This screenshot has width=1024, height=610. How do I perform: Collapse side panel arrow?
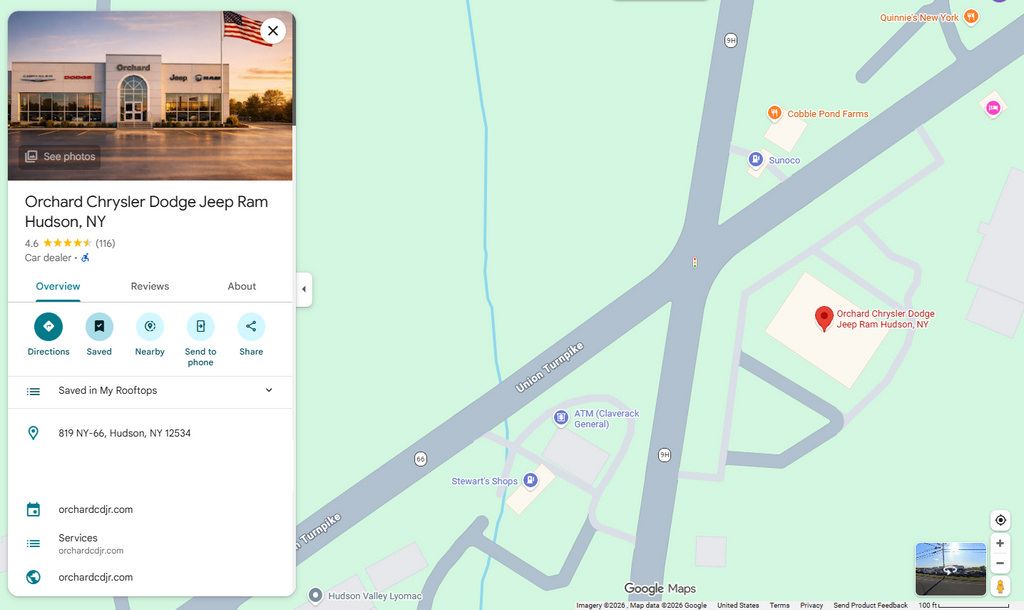[x=304, y=289]
